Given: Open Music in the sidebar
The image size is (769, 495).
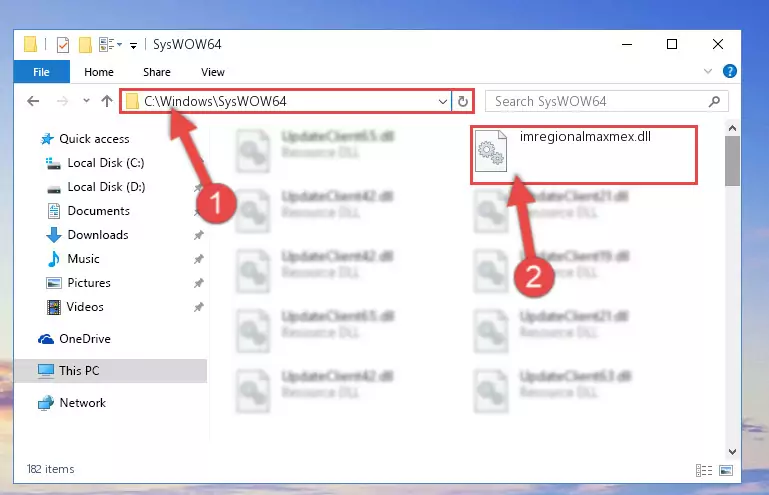Looking at the screenshot, I should click(83, 259).
